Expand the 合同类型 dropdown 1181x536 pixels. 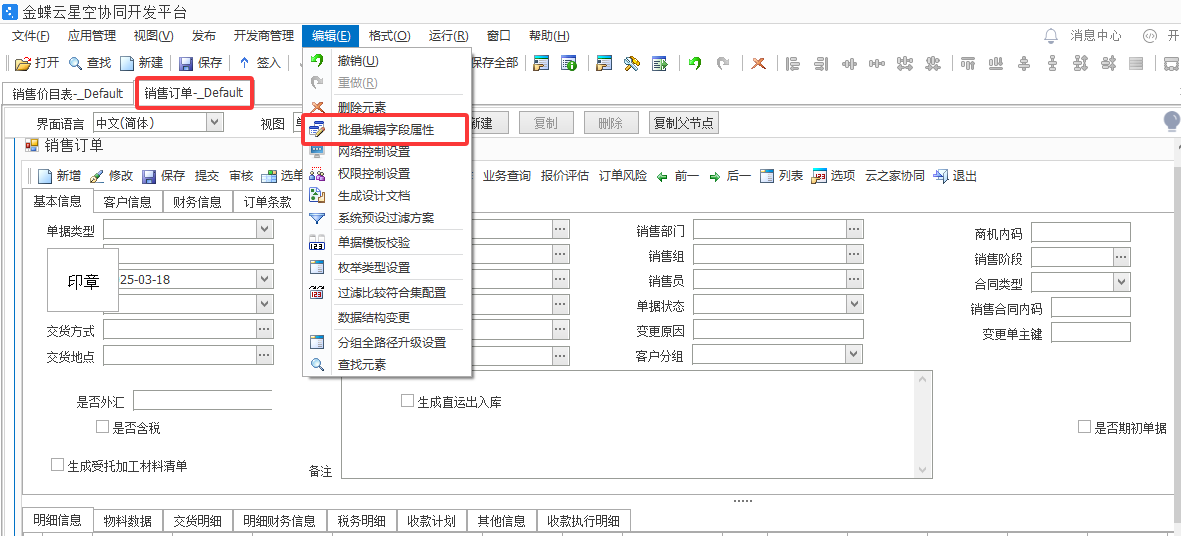[x=1122, y=283]
